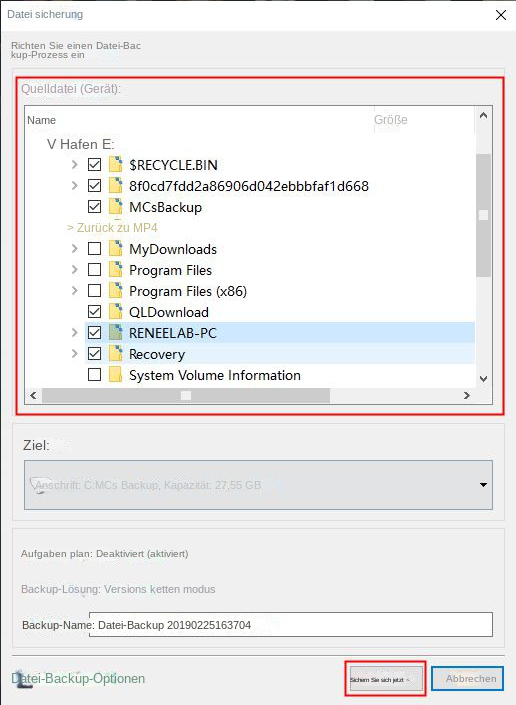Expand the RENEELAB-PC tree node

[x=75, y=333]
